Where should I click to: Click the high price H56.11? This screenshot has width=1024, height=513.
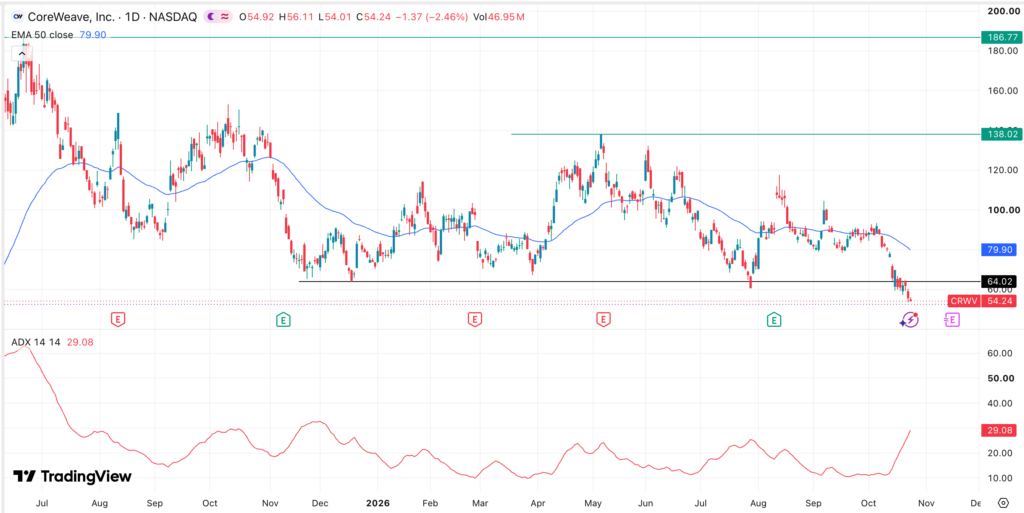click(x=297, y=18)
